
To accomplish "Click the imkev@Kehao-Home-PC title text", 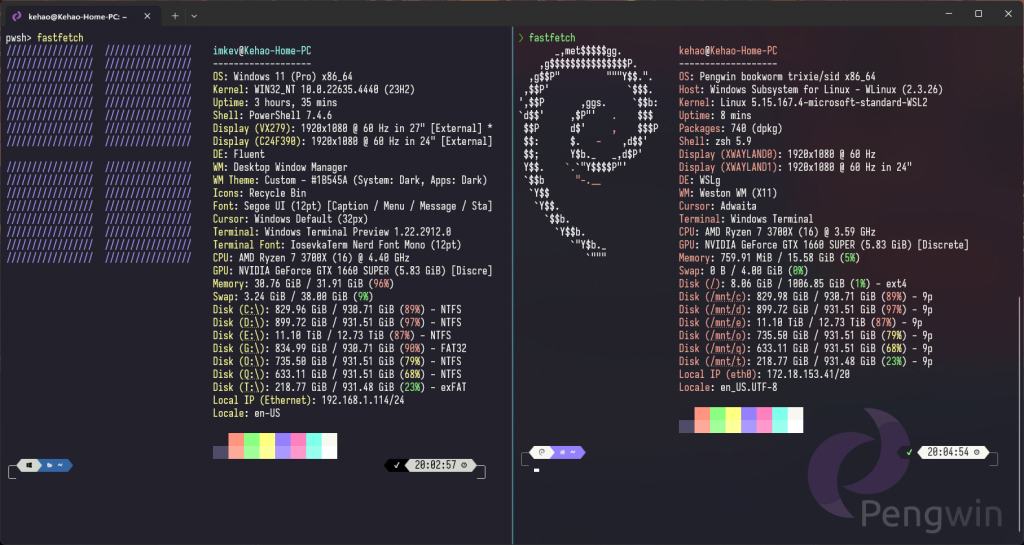I will (262, 50).
